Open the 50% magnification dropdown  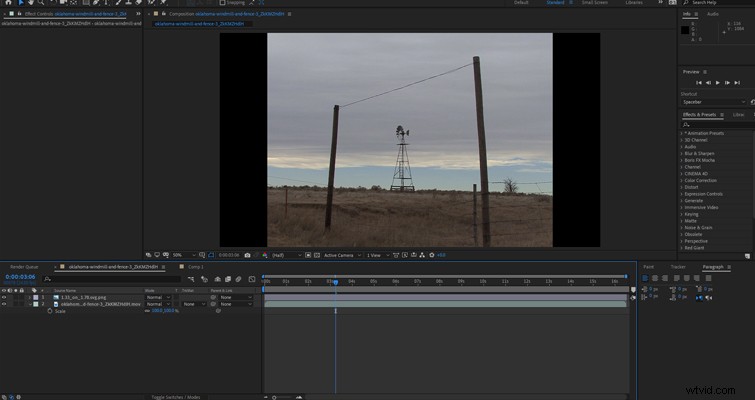[184, 255]
